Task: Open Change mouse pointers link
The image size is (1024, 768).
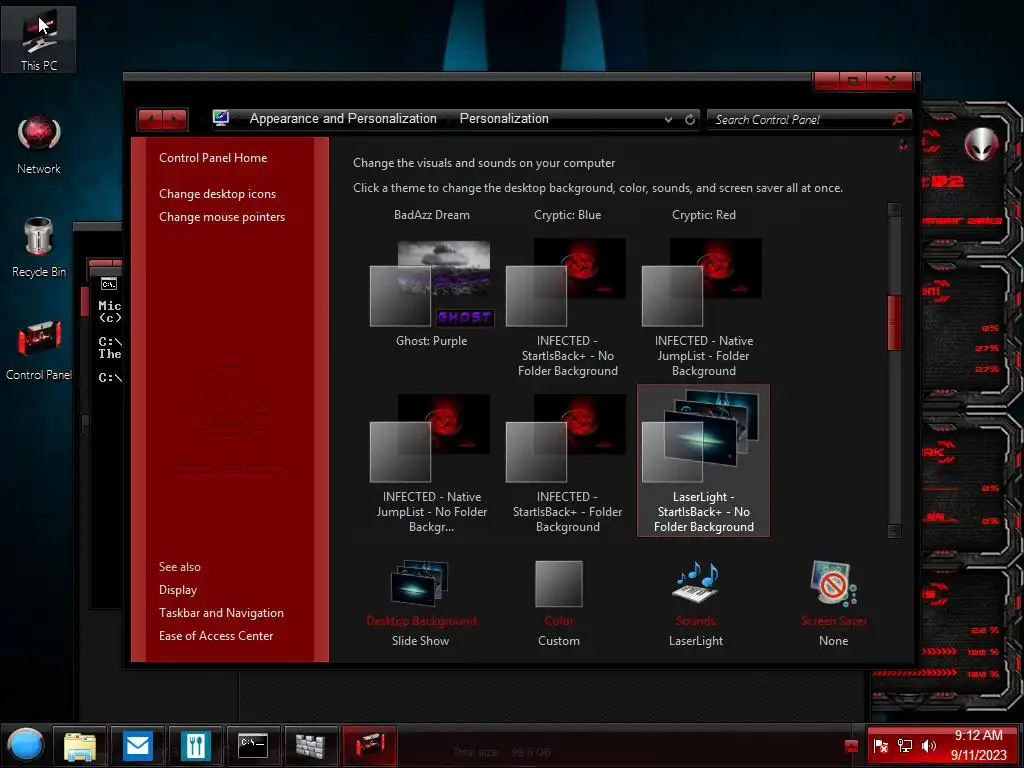Action: (221, 217)
